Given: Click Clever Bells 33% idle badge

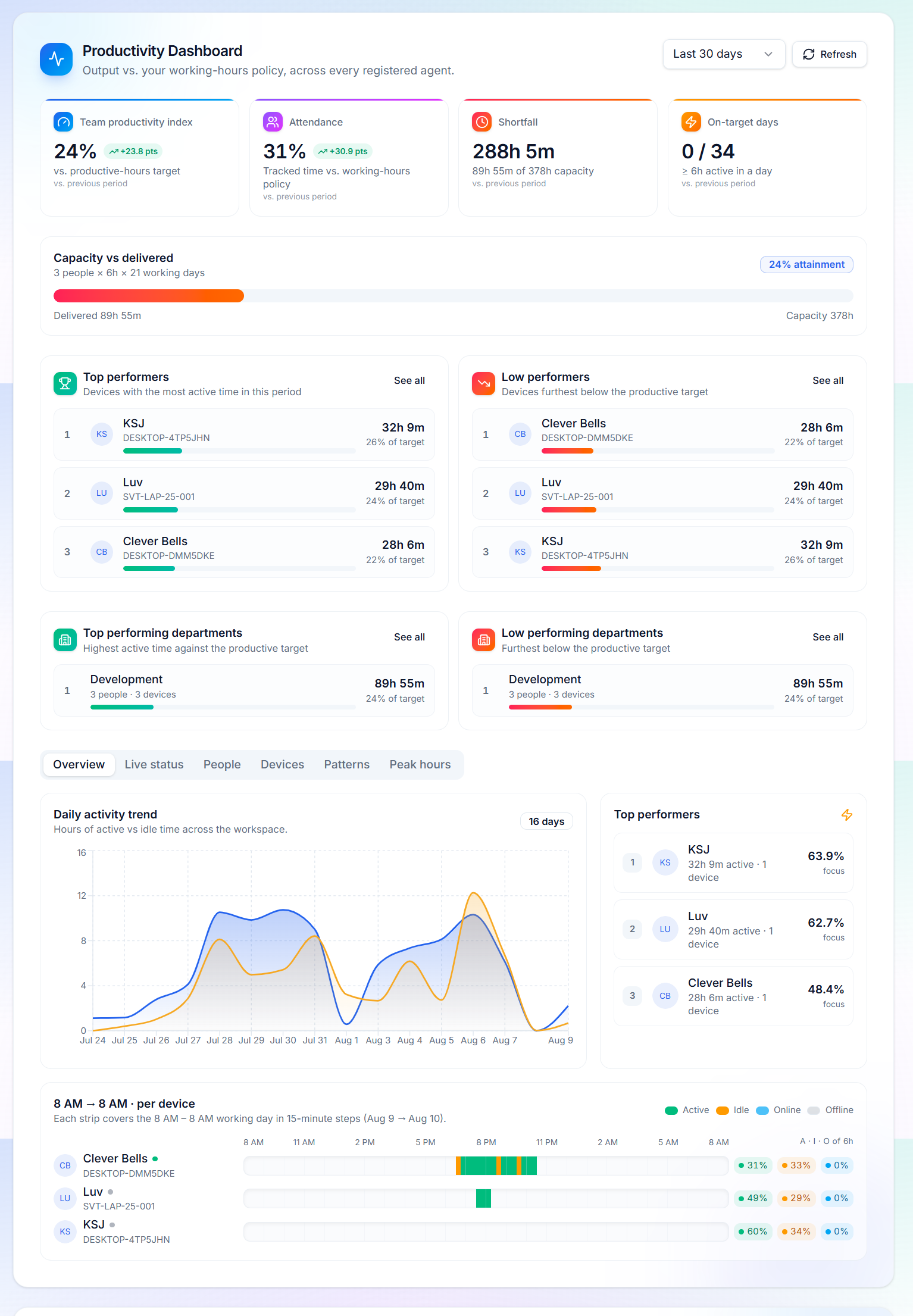Looking at the screenshot, I should pyautogui.click(x=796, y=1165).
